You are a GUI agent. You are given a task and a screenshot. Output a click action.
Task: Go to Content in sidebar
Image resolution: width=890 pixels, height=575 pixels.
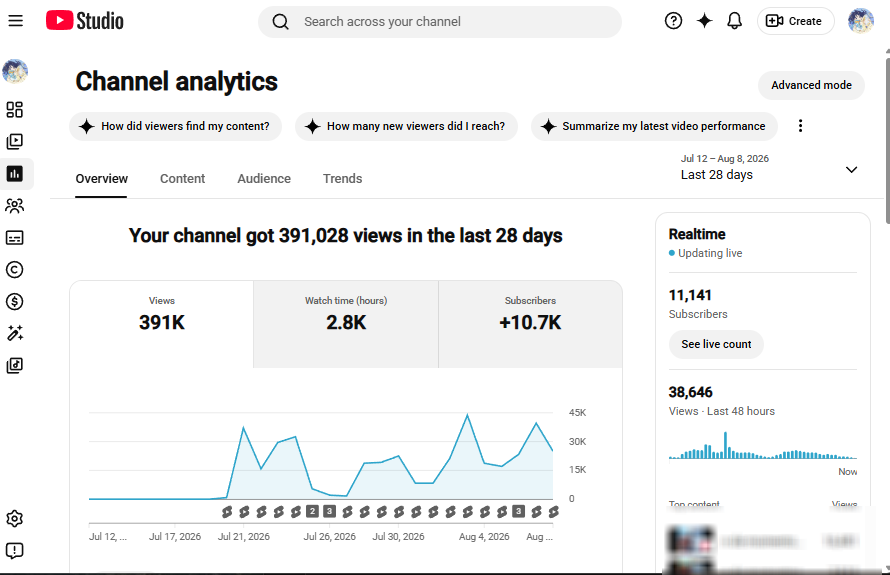pos(15,141)
